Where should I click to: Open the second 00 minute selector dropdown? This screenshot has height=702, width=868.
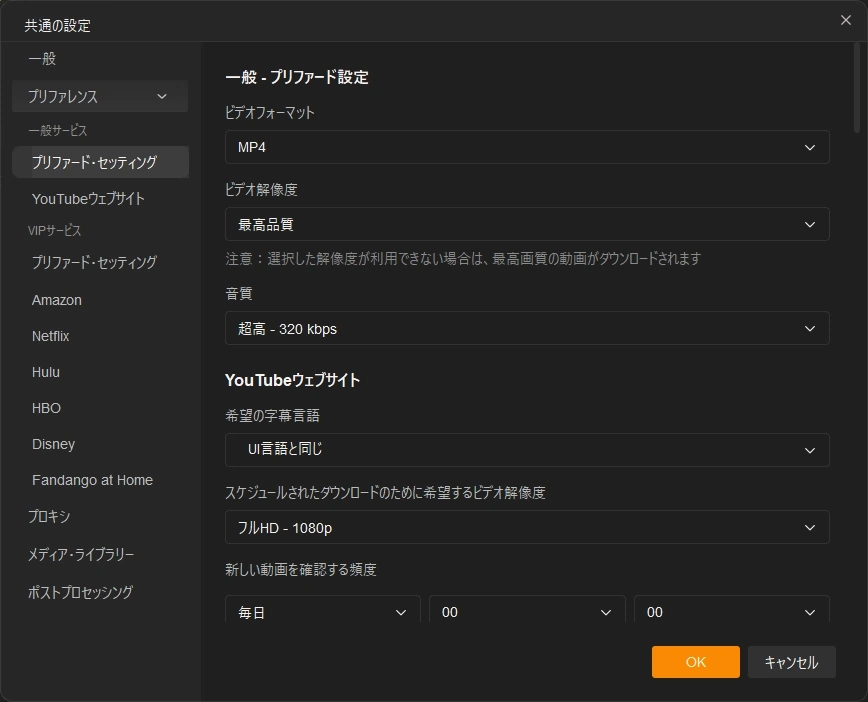click(x=732, y=612)
